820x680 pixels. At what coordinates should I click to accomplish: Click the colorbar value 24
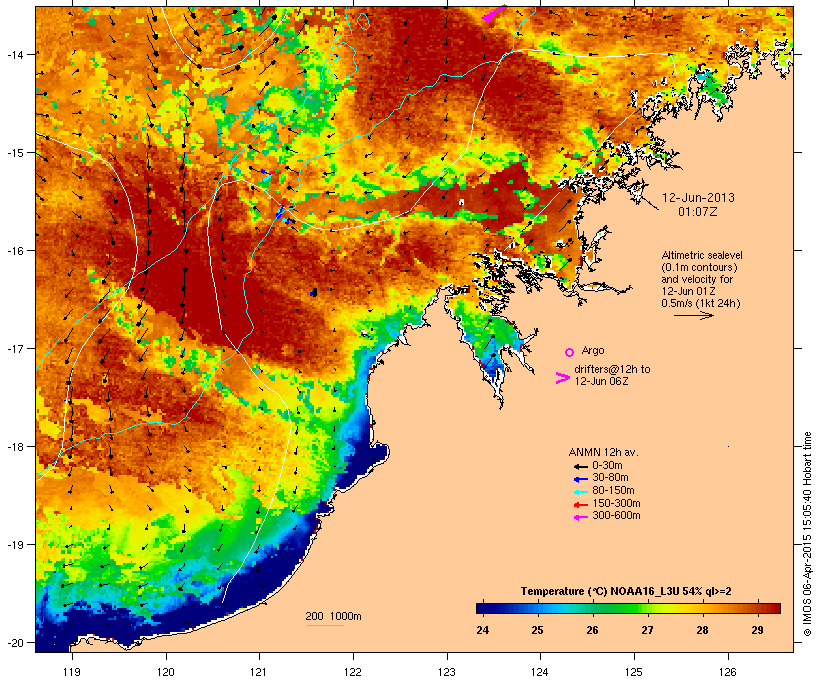point(483,630)
